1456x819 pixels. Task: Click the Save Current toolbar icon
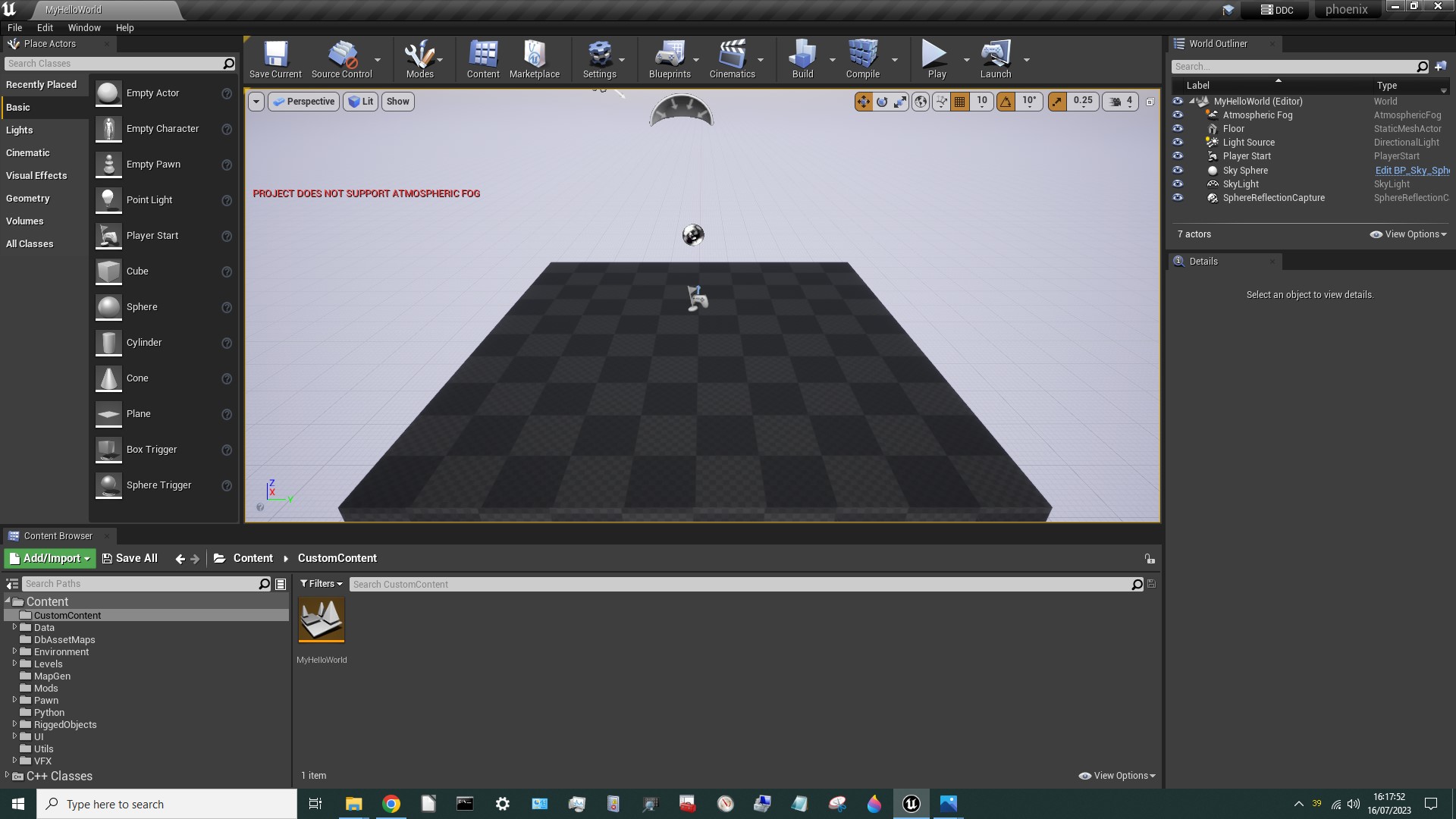275,59
